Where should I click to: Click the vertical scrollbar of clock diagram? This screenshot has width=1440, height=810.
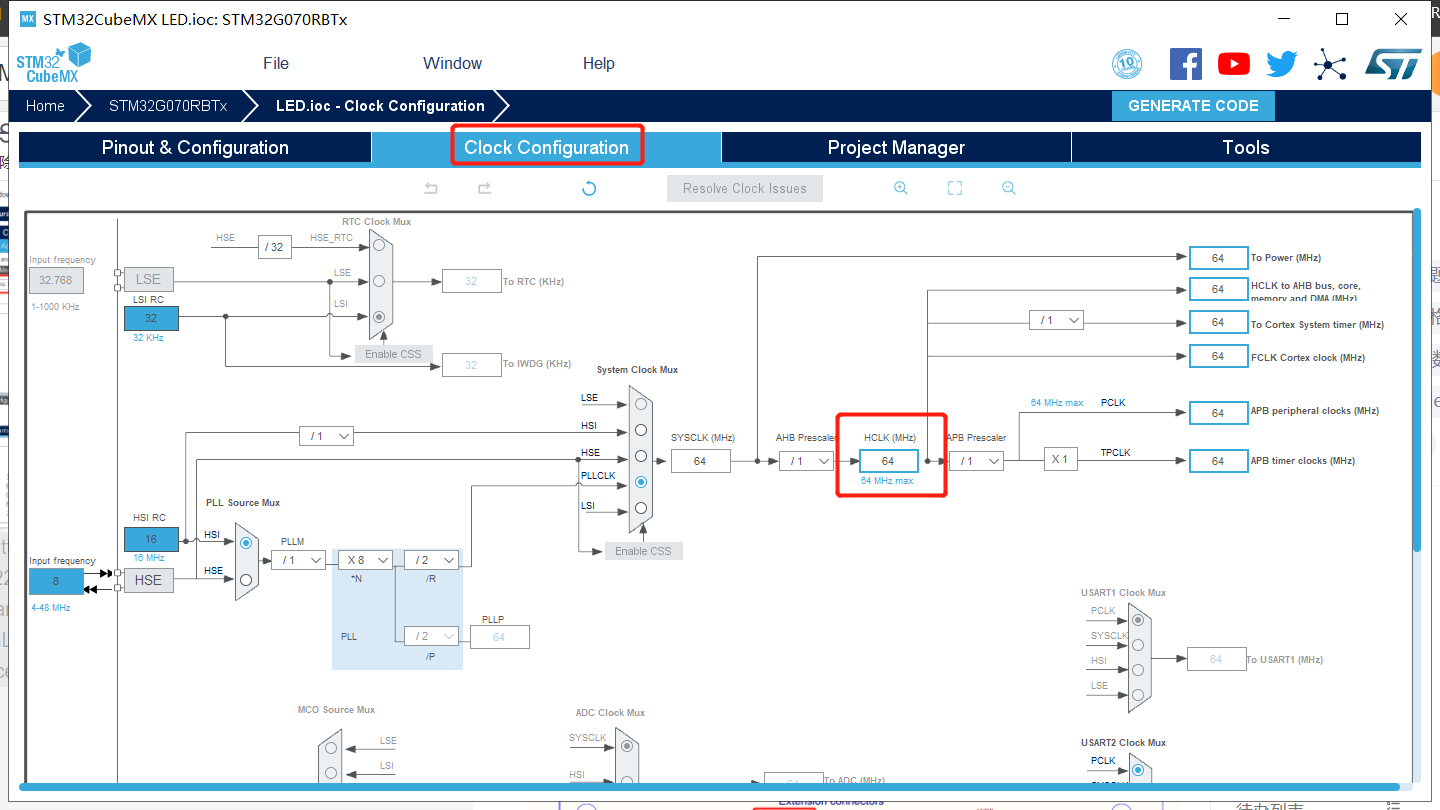1416,380
